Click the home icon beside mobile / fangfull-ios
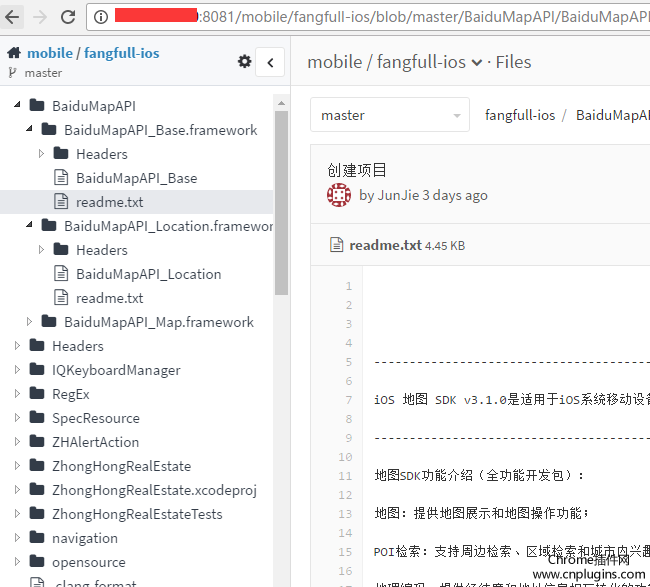The height and width of the screenshot is (587, 650). [x=14, y=53]
